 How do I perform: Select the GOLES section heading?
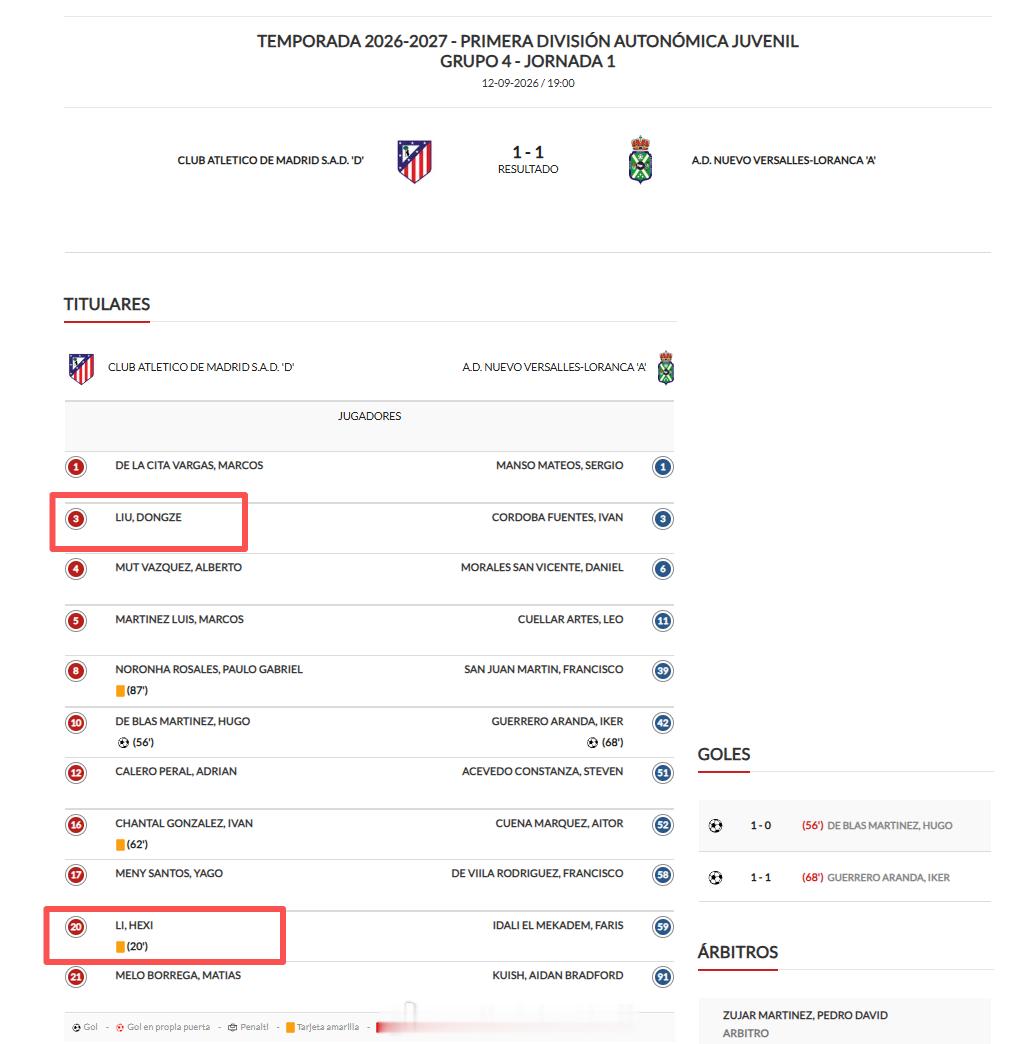coord(724,754)
